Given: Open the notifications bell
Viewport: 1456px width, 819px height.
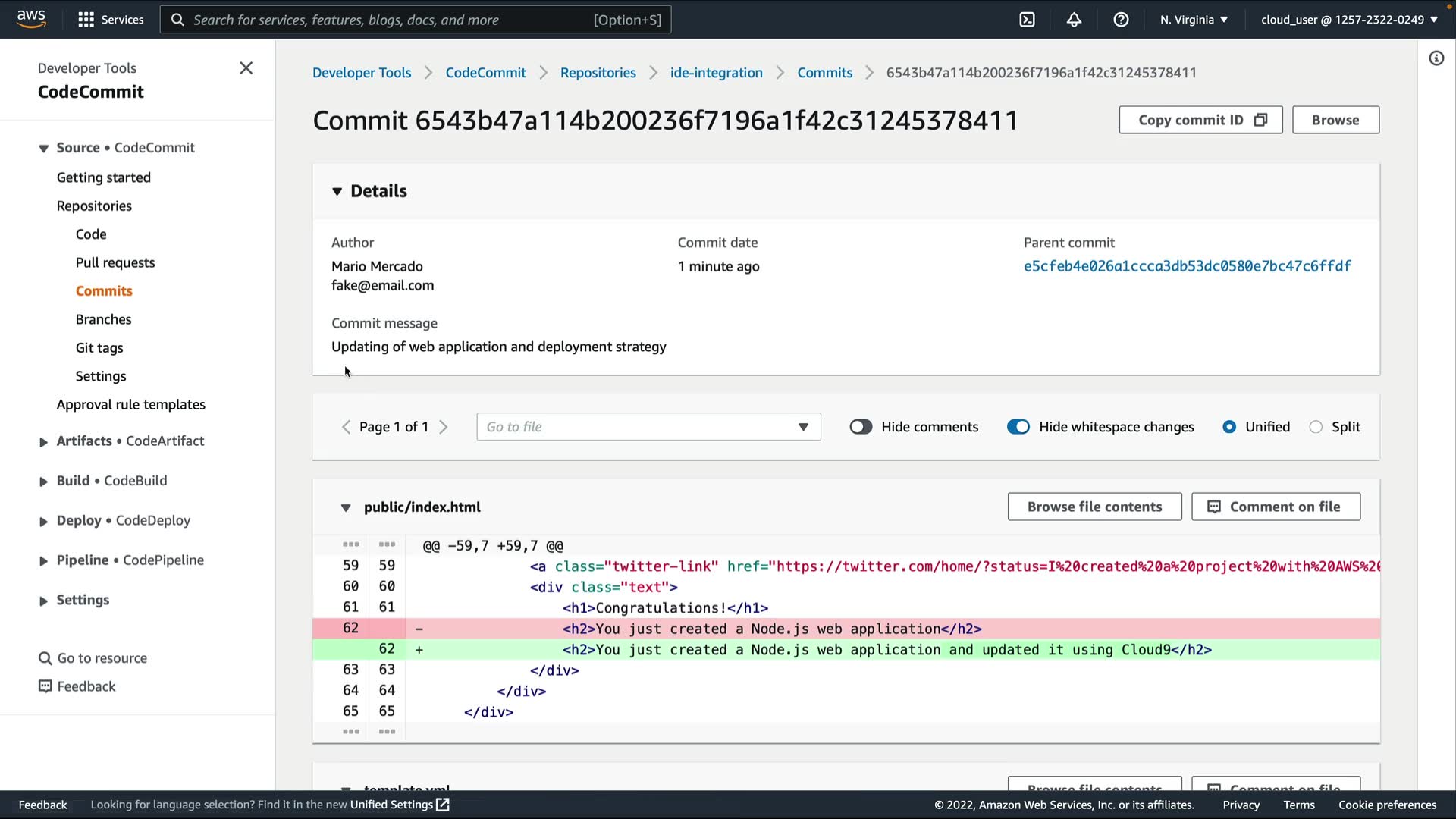Looking at the screenshot, I should point(1074,20).
